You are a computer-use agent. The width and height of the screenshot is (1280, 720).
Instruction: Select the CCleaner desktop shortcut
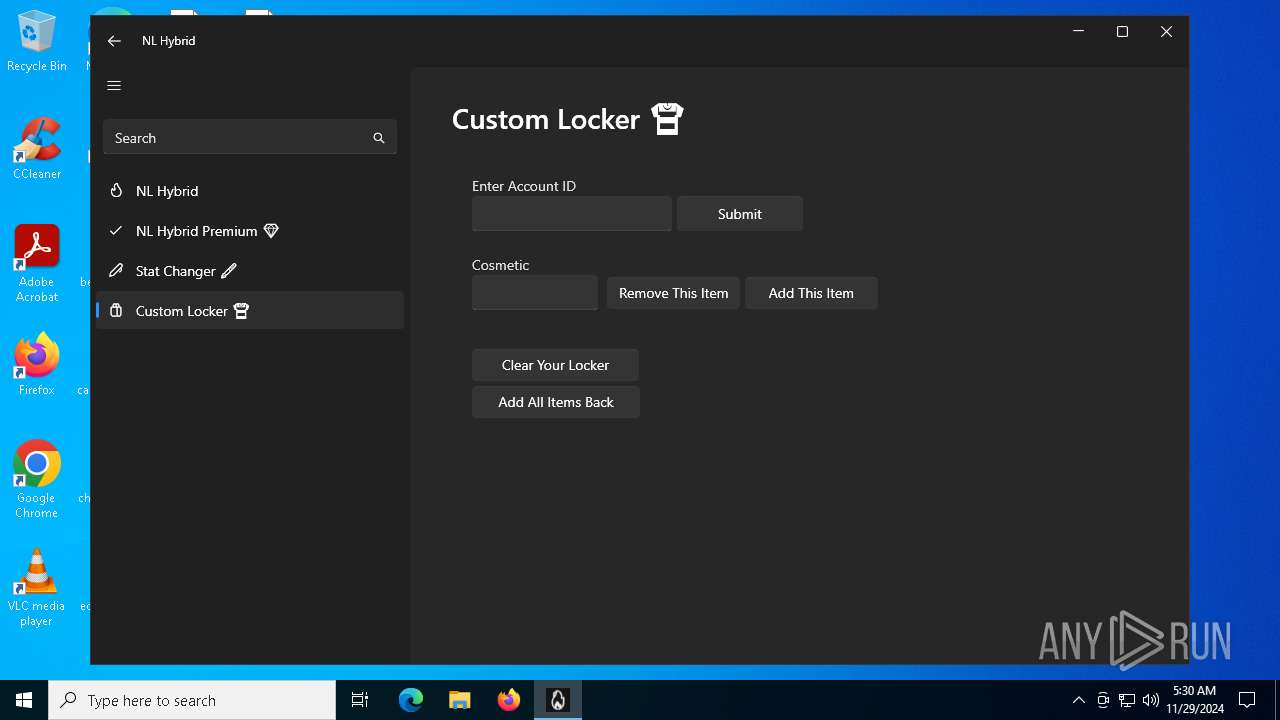click(37, 148)
